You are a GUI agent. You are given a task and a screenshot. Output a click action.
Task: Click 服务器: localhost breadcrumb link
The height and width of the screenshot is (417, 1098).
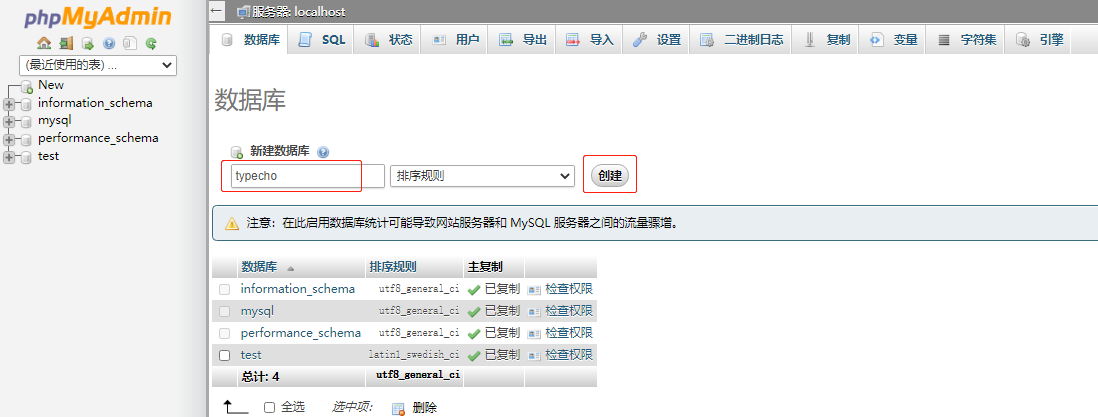pos(298,12)
